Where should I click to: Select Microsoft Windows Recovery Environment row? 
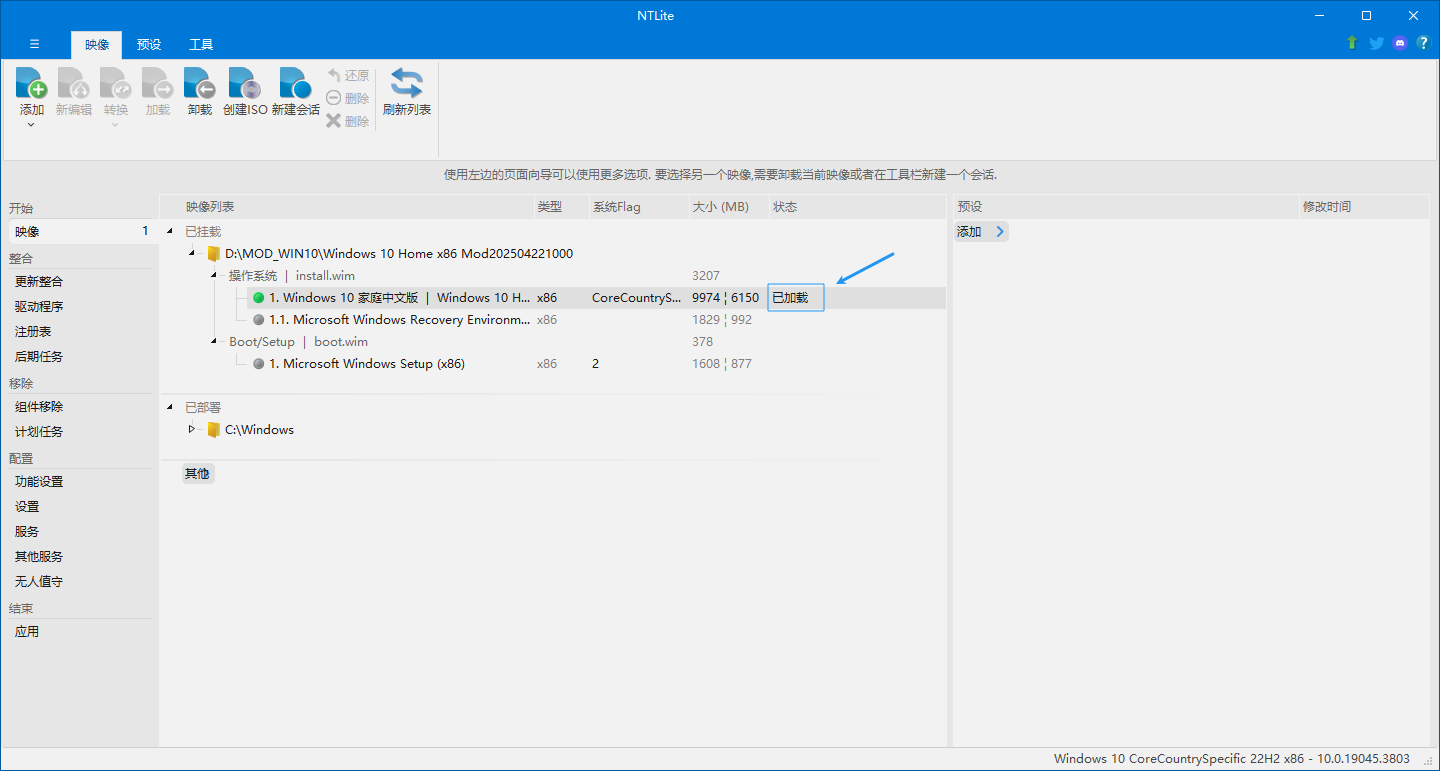pos(596,319)
